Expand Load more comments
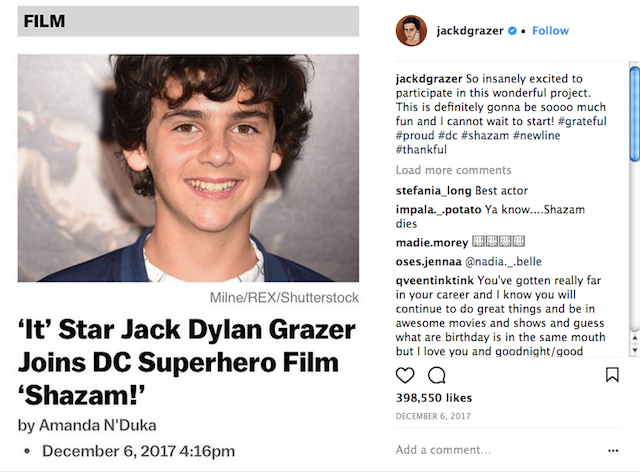 [453, 170]
